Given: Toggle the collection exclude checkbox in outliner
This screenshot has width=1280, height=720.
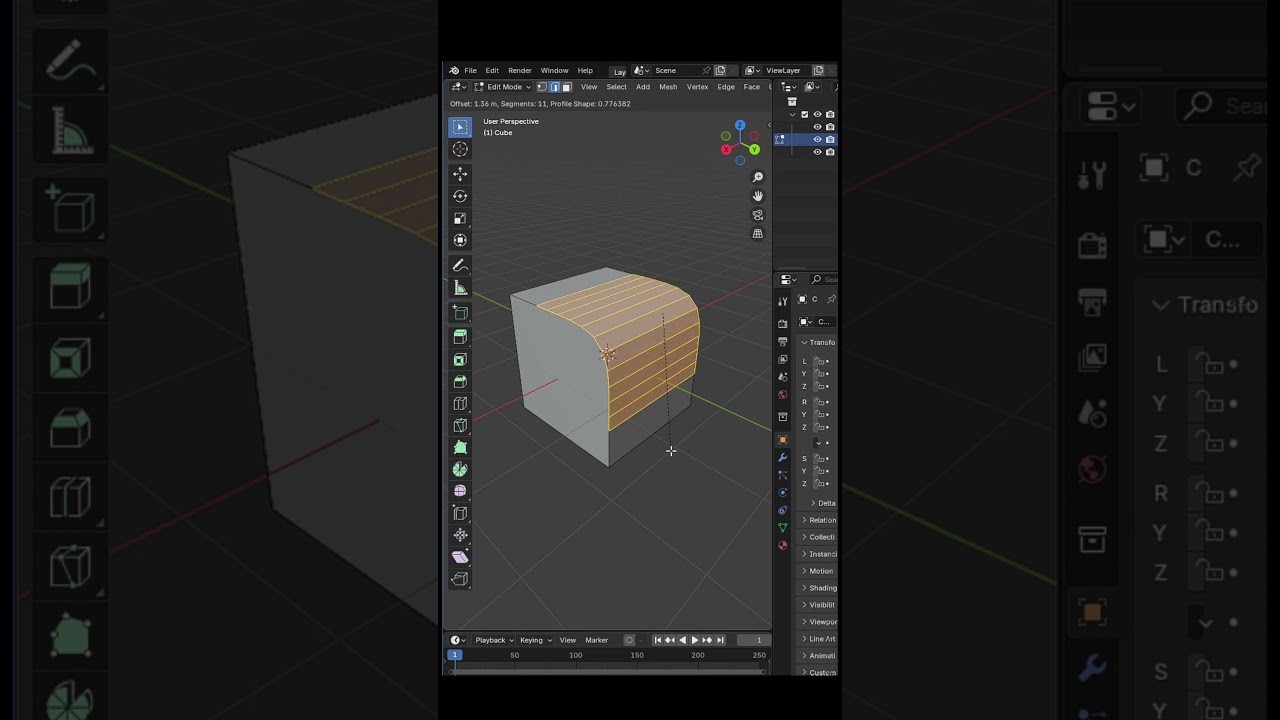Looking at the screenshot, I should pos(805,114).
